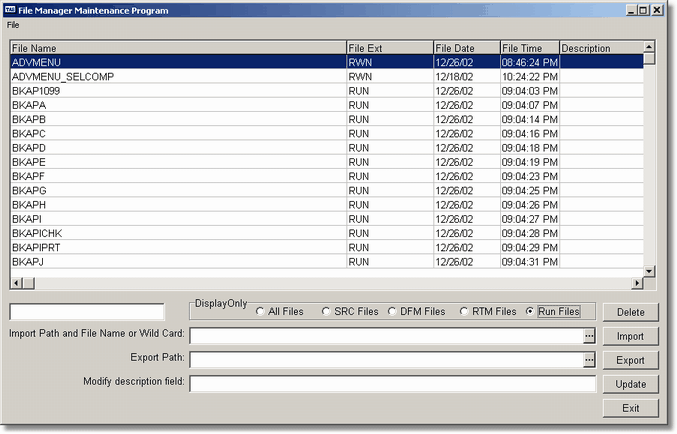Select the BKAPIPRT file row

pos(327,247)
